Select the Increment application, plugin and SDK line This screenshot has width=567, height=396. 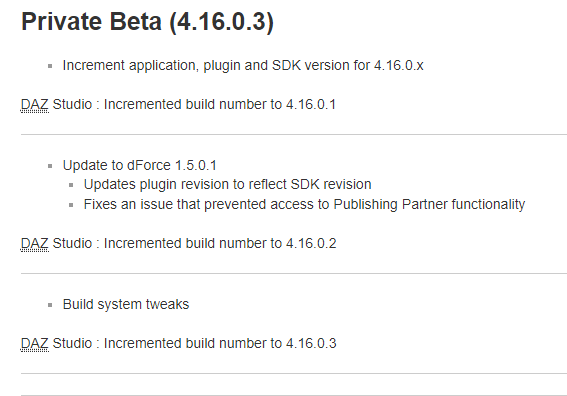click(x=243, y=65)
